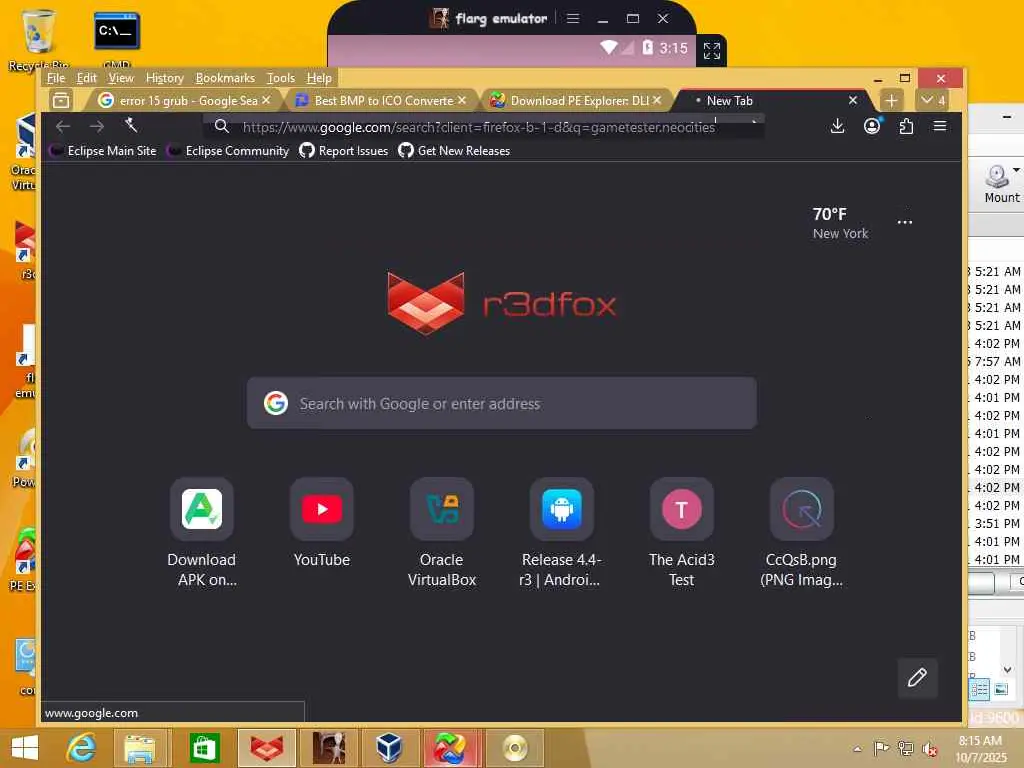1024x768 pixels.
Task: Click the search magnifier in the address bar
Action: (221, 126)
